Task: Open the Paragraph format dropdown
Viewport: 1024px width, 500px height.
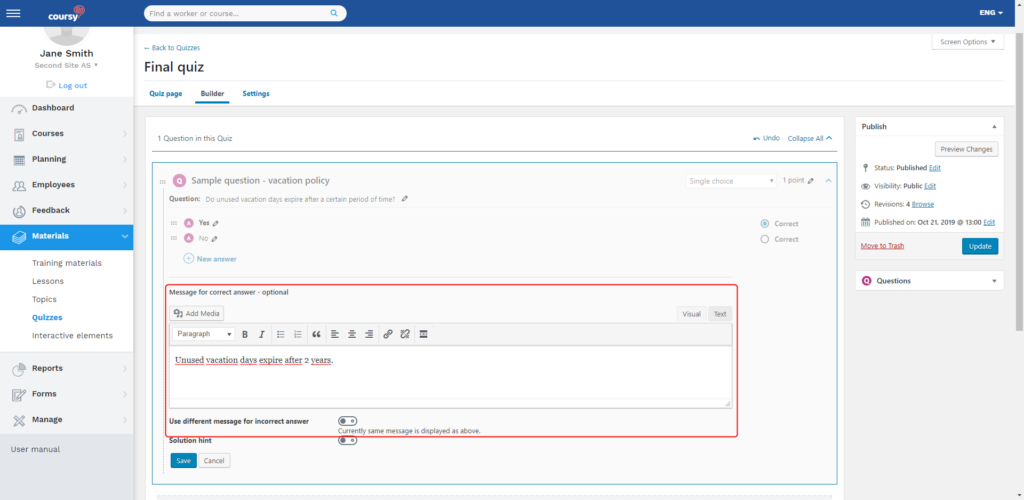Action: [203, 334]
